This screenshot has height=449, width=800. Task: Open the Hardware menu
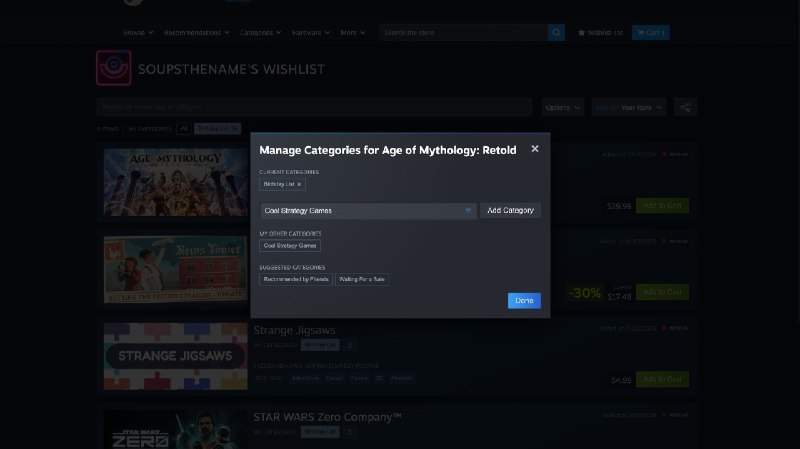pyautogui.click(x=311, y=33)
